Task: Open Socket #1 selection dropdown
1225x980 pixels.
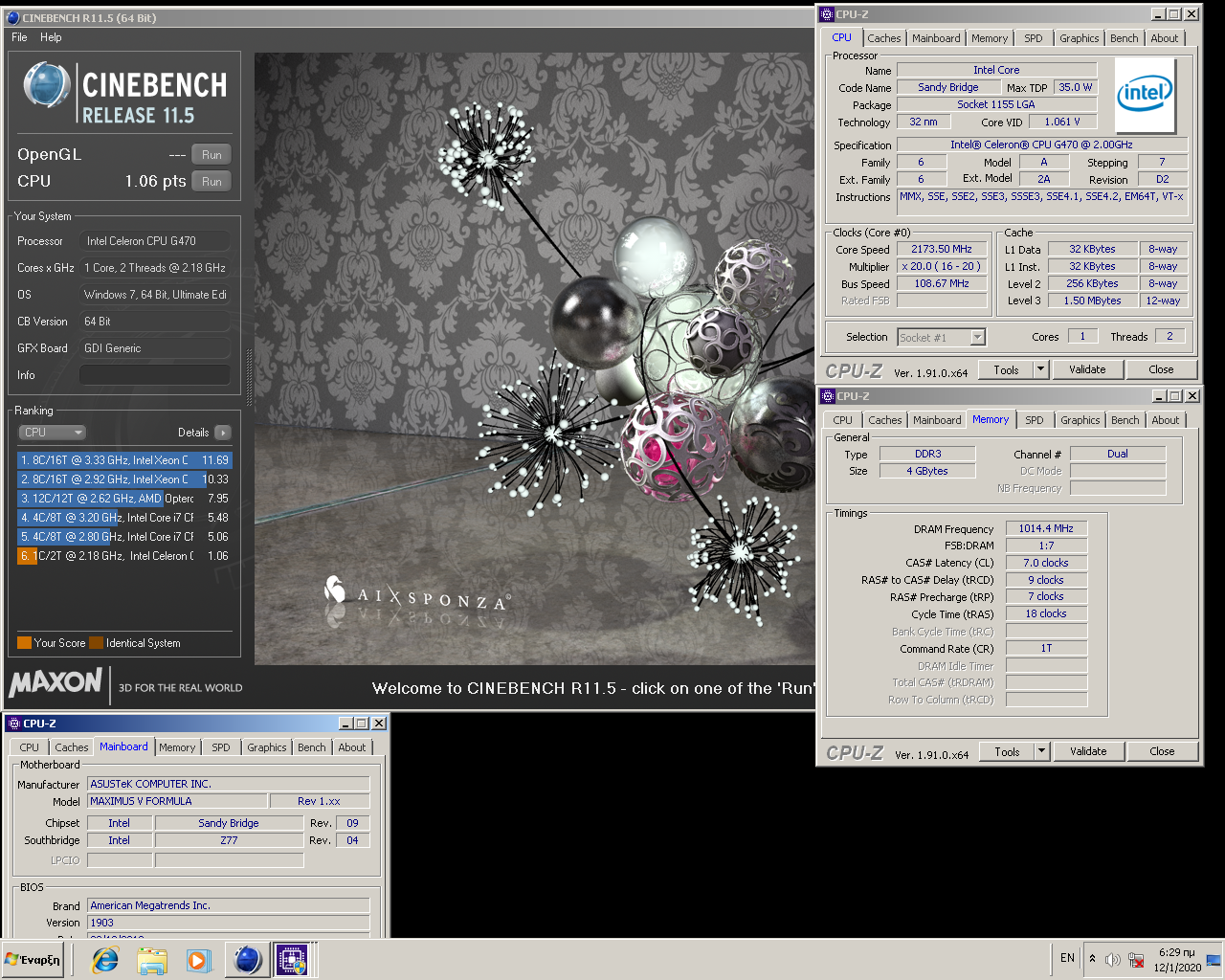Action: [942, 337]
